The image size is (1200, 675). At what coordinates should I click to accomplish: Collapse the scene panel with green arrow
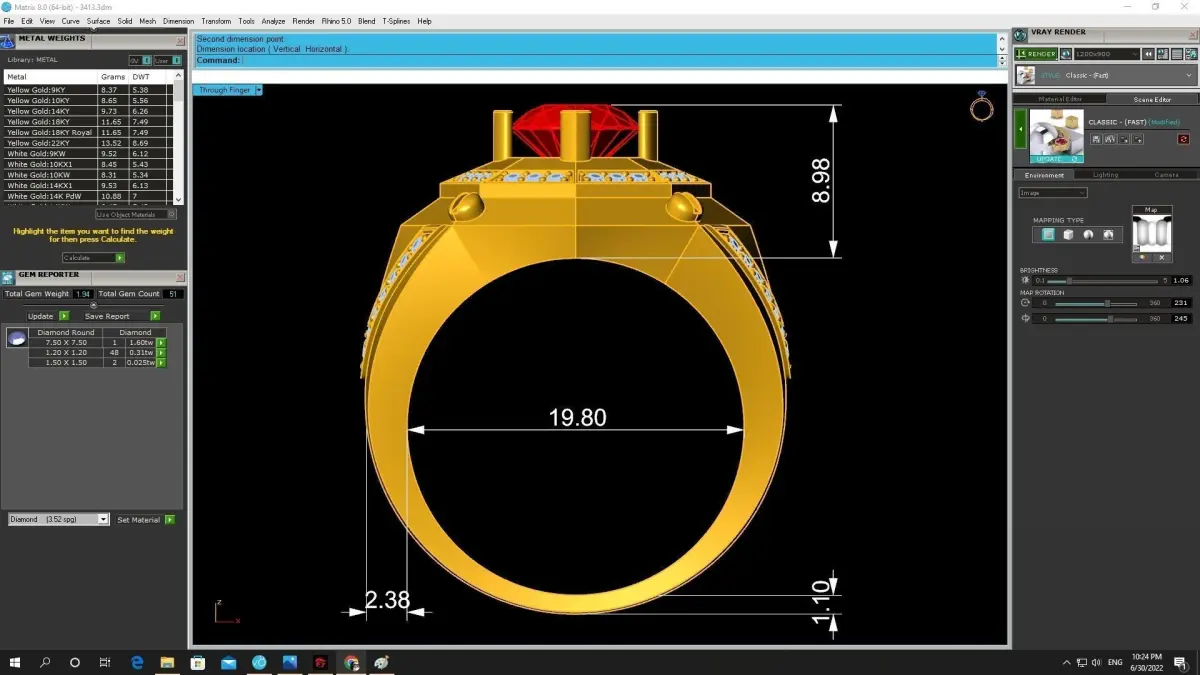pos(1021,129)
